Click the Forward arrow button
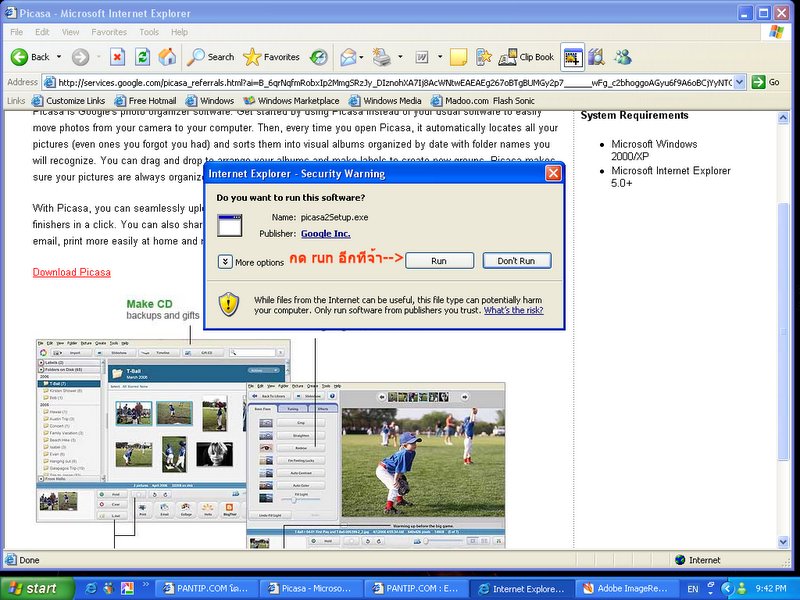The height and width of the screenshot is (600, 800). [x=80, y=57]
